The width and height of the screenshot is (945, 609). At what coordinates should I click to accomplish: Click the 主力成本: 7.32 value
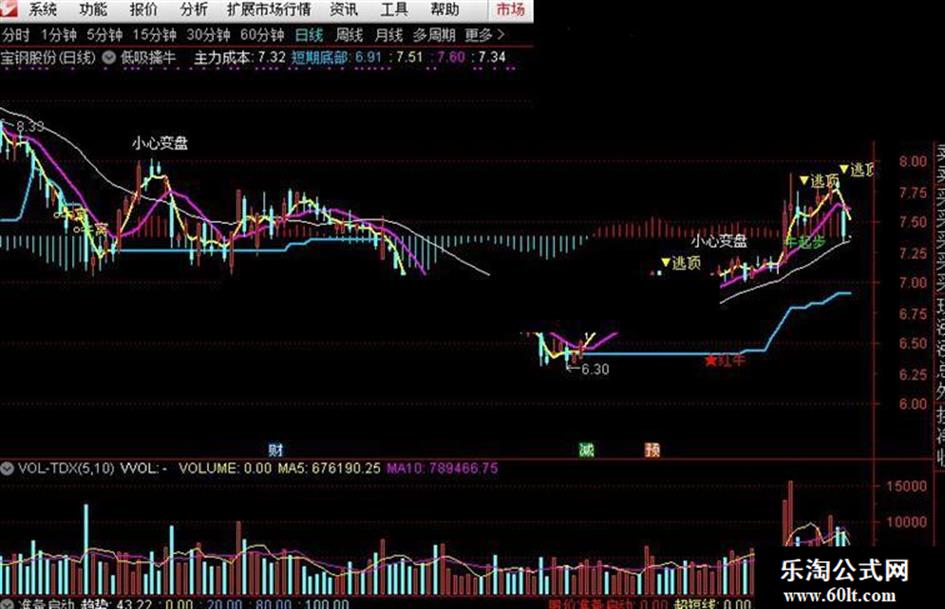239,58
